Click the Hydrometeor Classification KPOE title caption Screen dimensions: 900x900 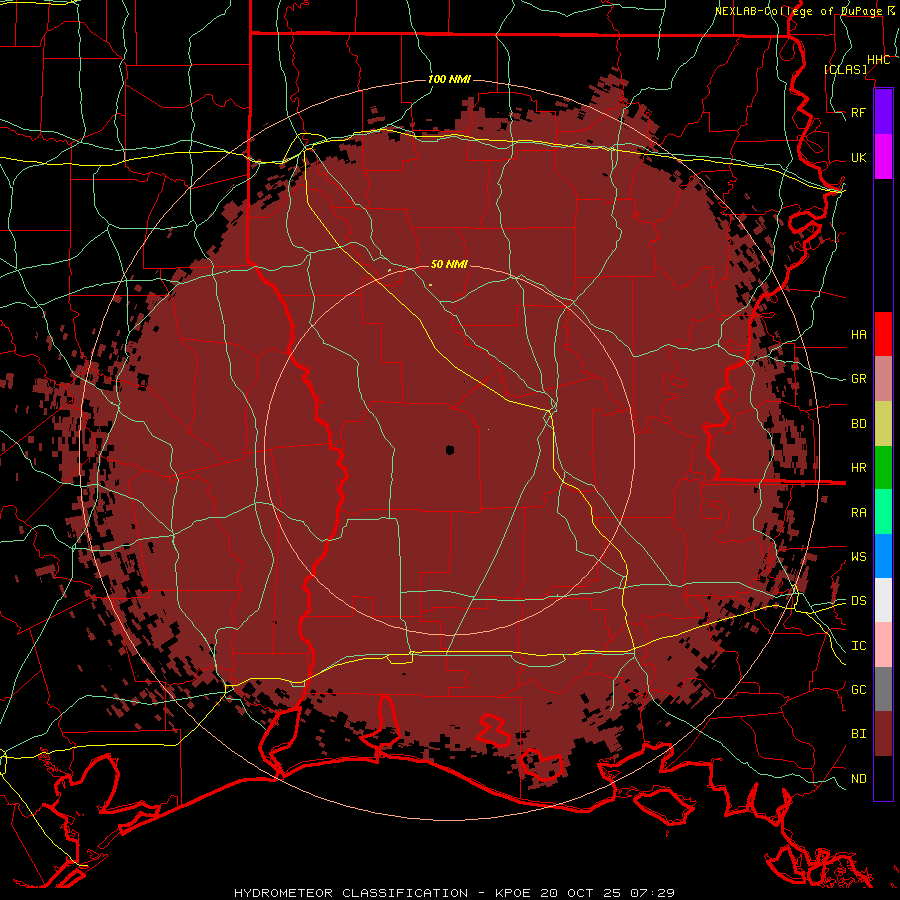click(x=455, y=893)
